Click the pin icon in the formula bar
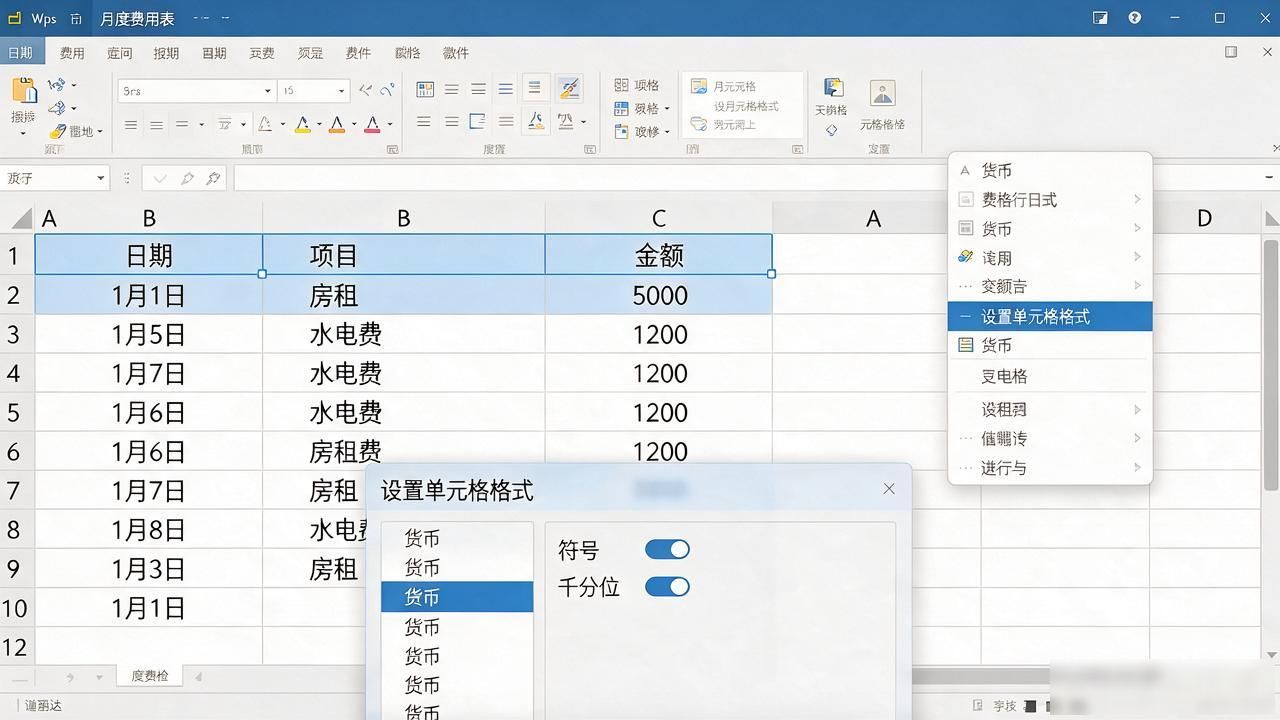 pos(212,178)
